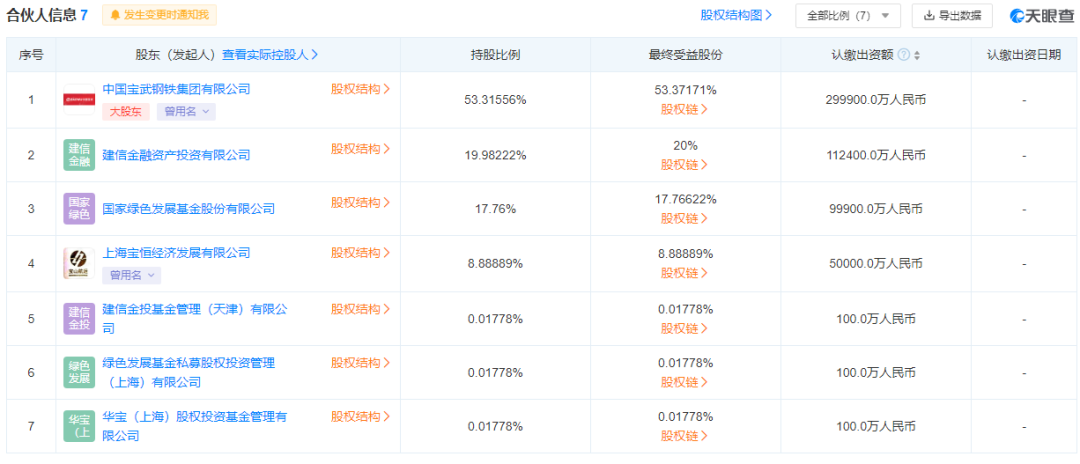Open 股权结构 for 华宝(上海)股权投资基金管理
Image resolution: width=1080 pixels, height=464 pixels.
point(360,417)
